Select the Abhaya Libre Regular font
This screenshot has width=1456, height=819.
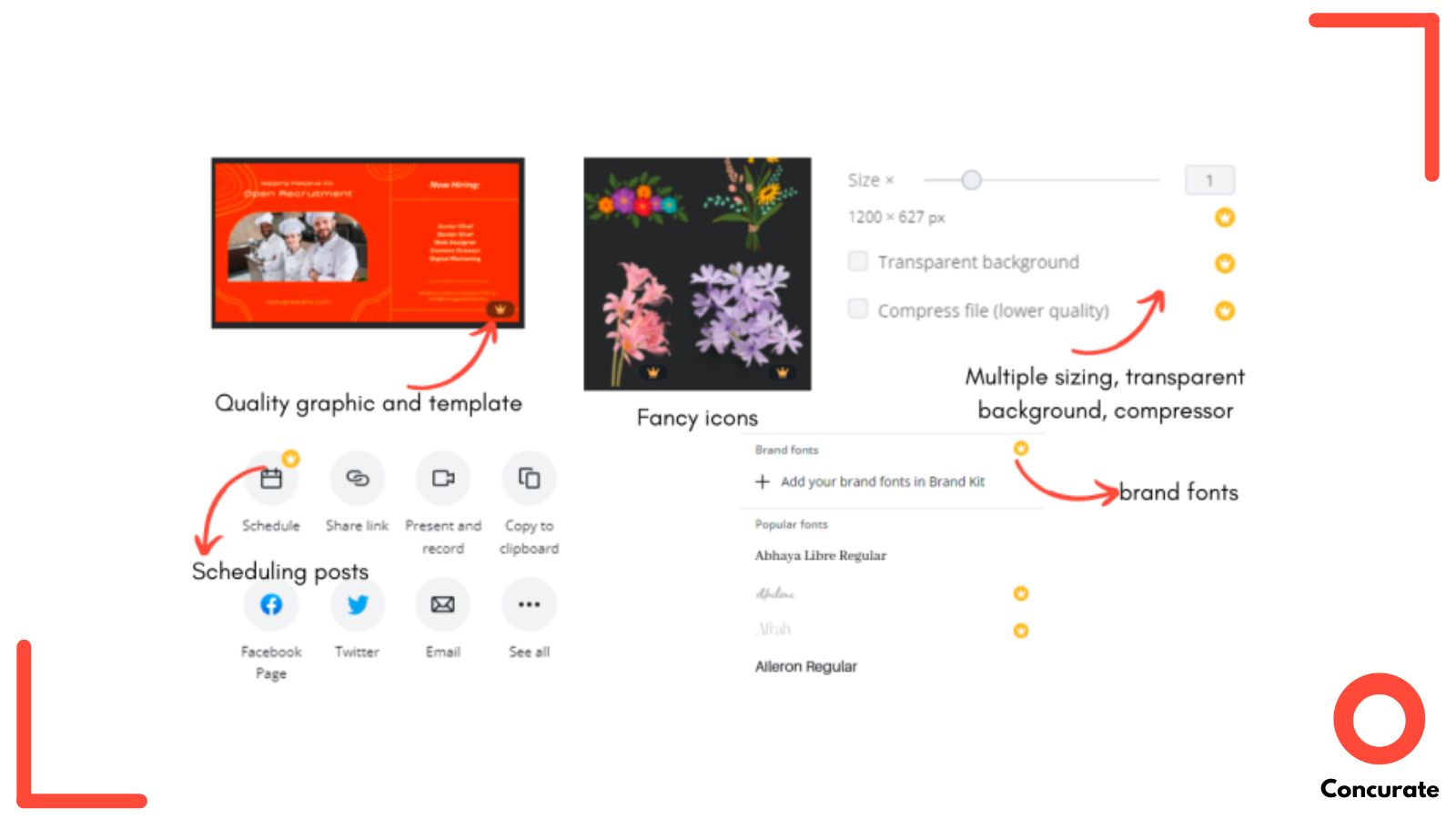[x=821, y=555]
